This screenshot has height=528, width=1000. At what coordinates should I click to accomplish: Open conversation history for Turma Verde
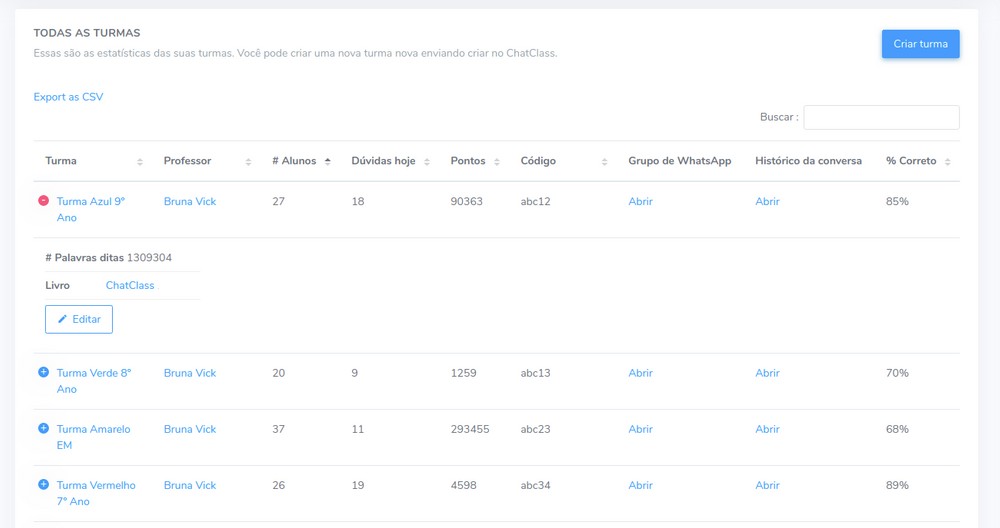[x=767, y=373]
